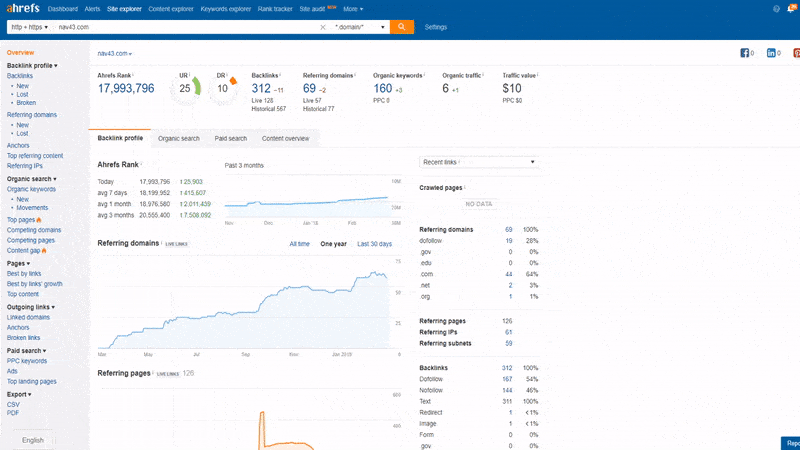Switch to the Organic search tab

point(179,139)
